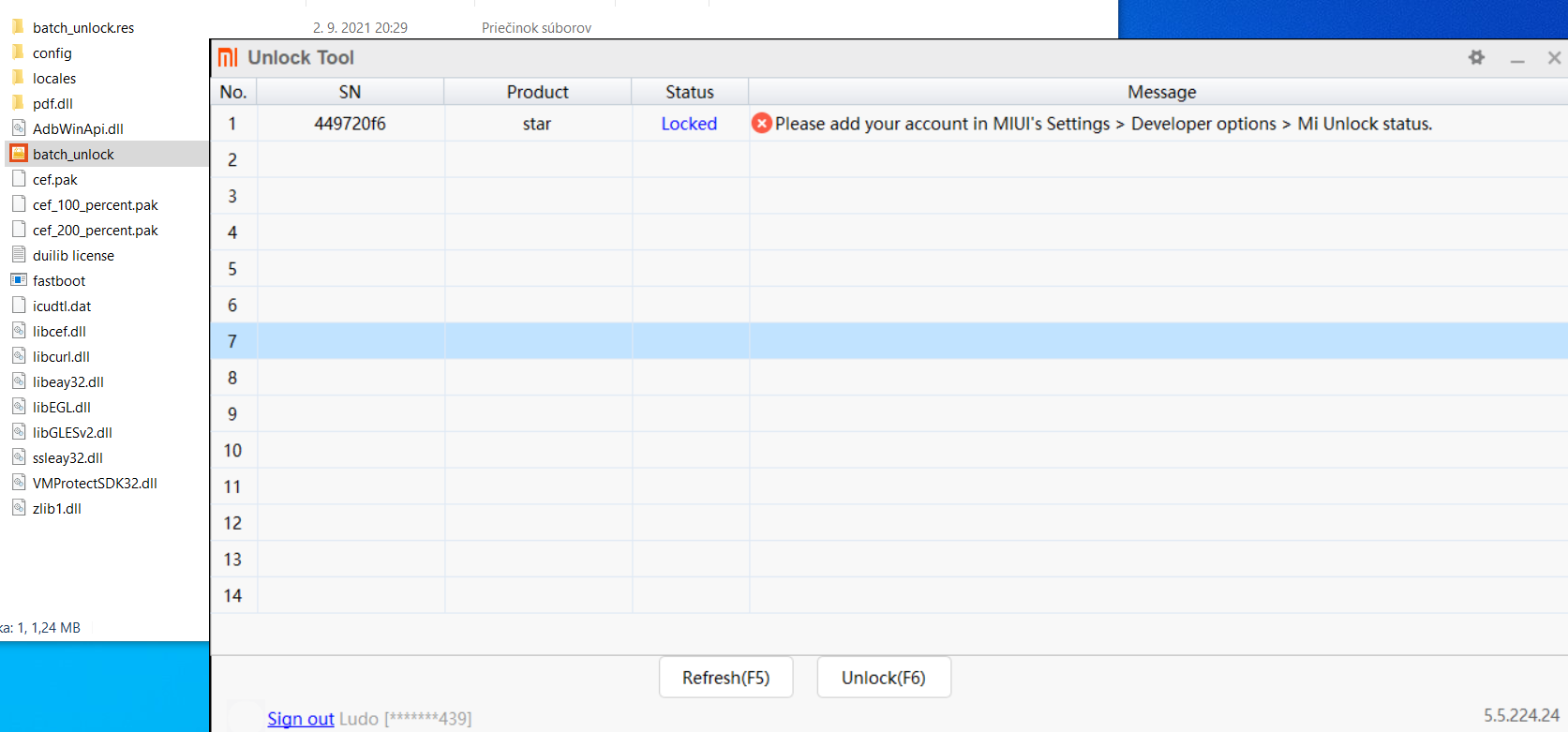Click the icudtl.dat file icon

[18, 306]
